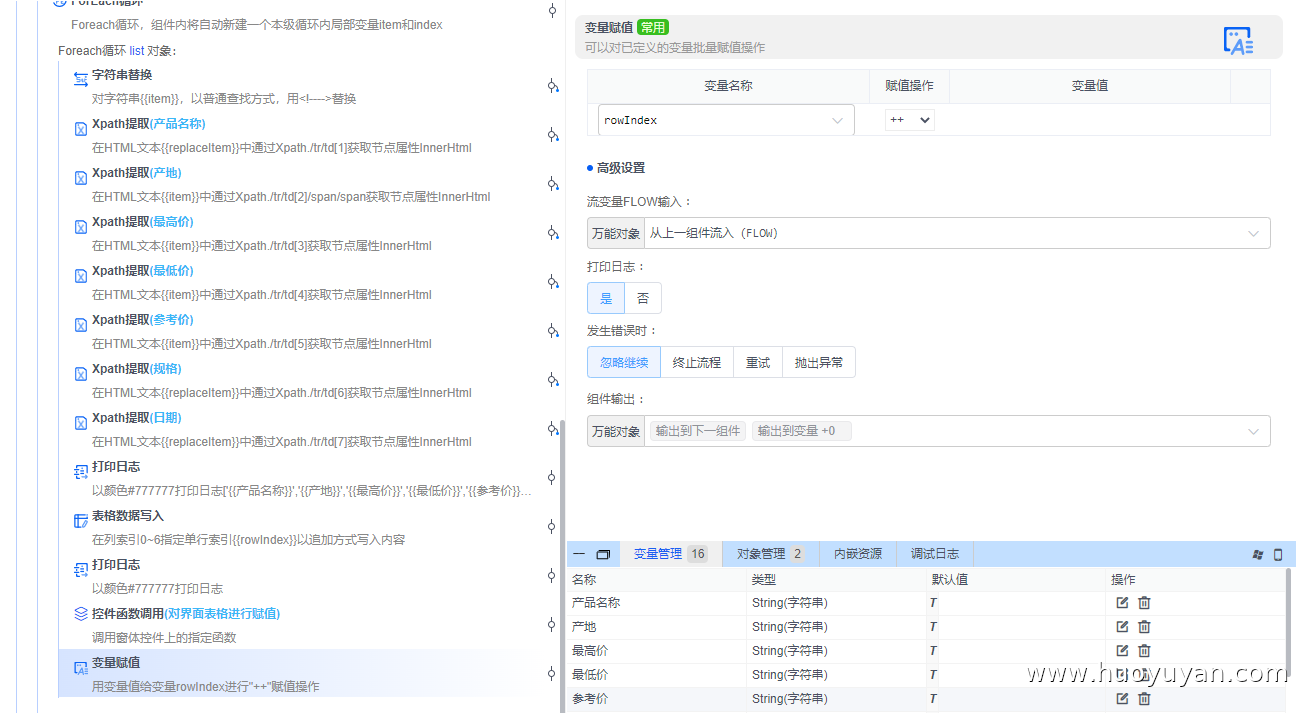Click the Xpath提取(最低价) step icon
The height and width of the screenshot is (713, 1299).
(x=81, y=276)
